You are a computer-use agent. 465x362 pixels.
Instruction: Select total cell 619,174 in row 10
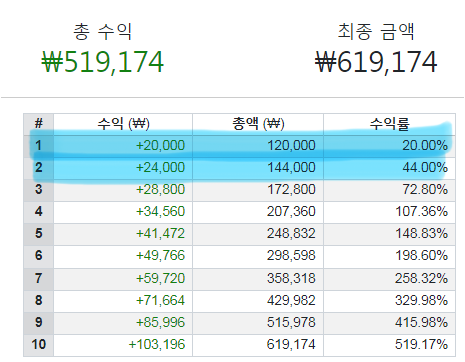coord(258,345)
